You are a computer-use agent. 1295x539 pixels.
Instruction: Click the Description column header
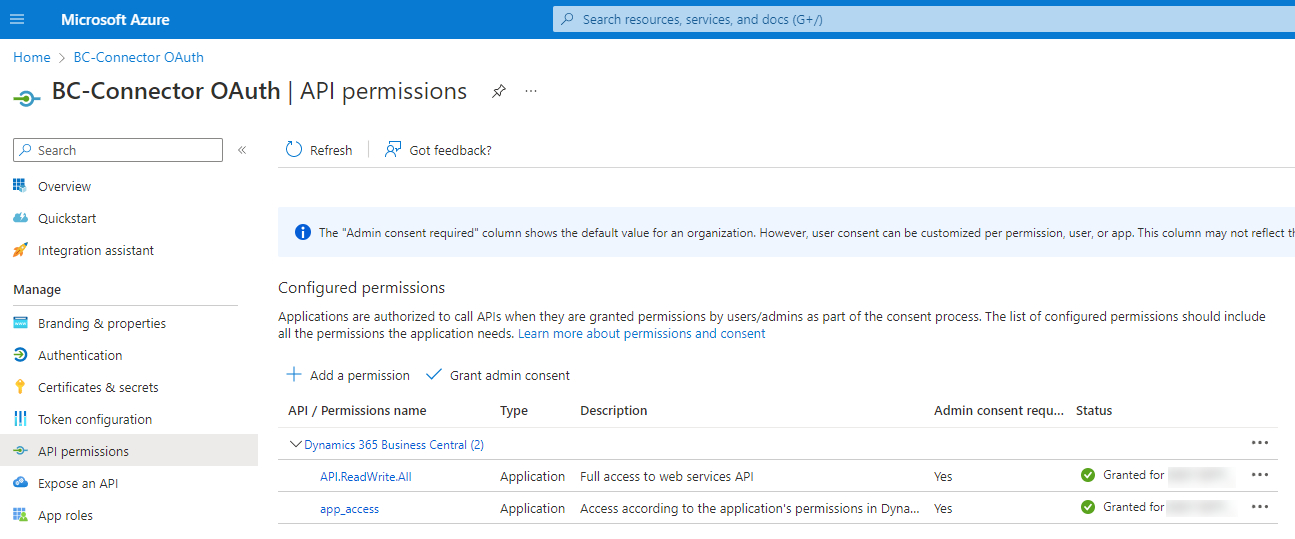tap(614, 410)
